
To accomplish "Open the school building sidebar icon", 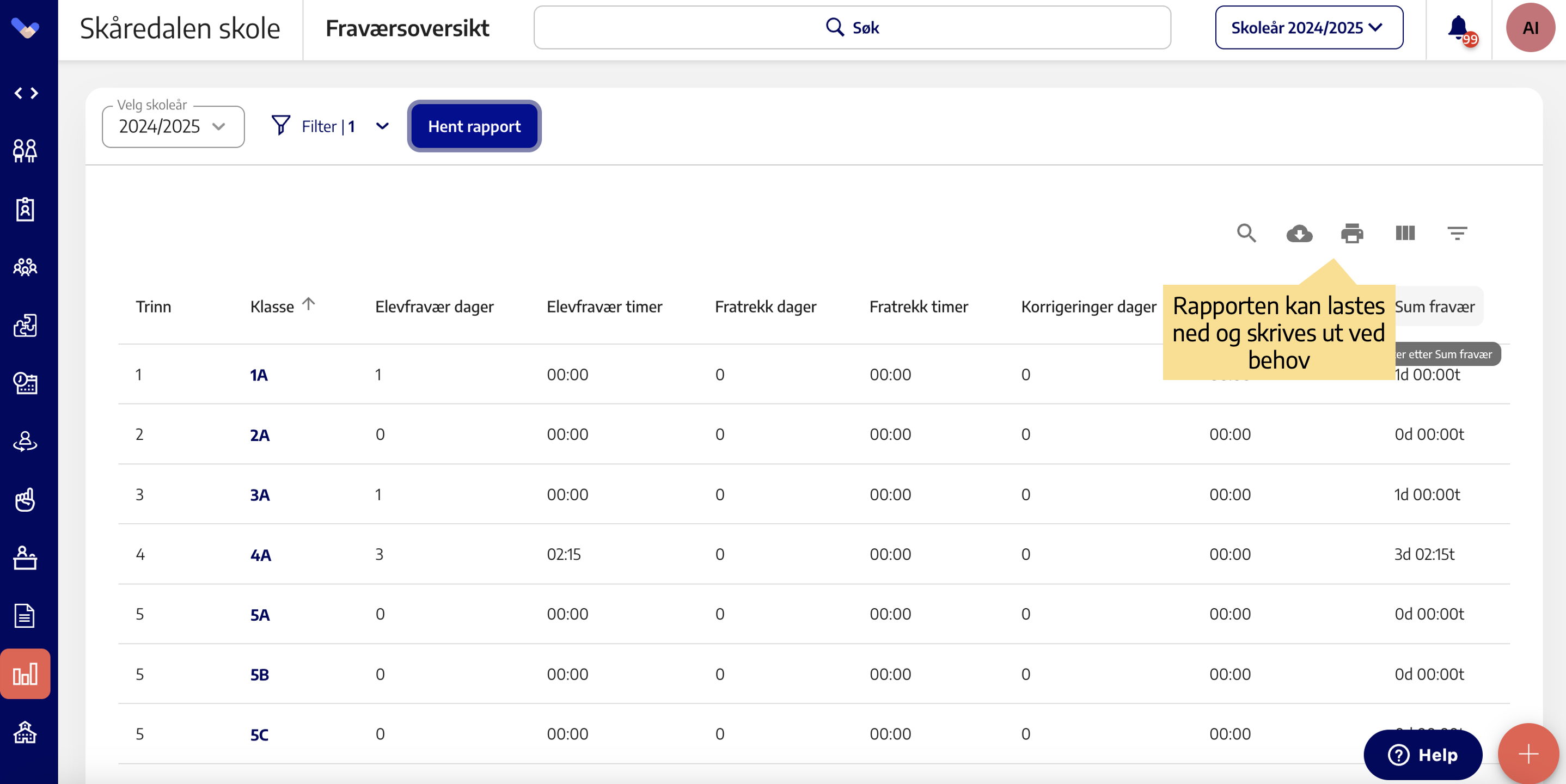I will pyautogui.click(x=26, y=732).
